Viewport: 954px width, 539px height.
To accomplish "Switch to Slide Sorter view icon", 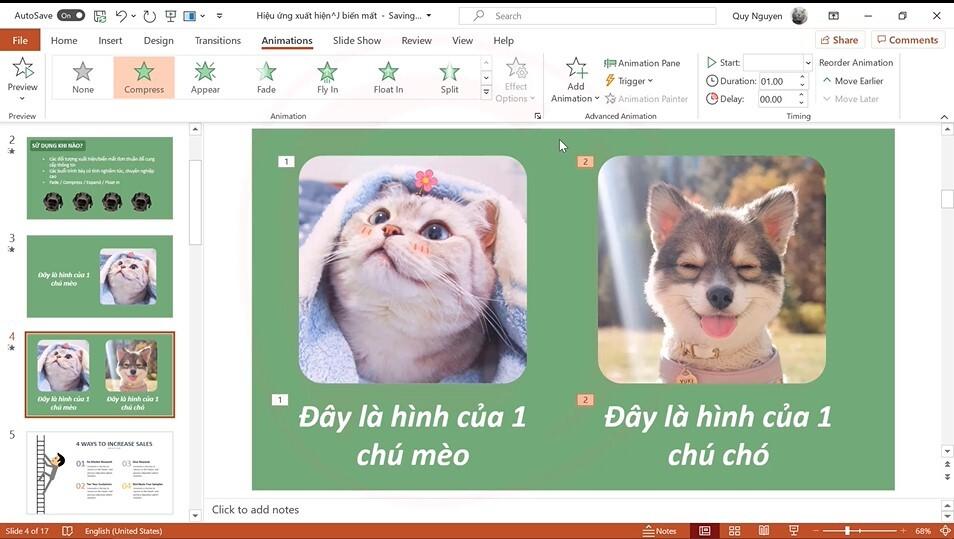I will click(x=734, y=530).
